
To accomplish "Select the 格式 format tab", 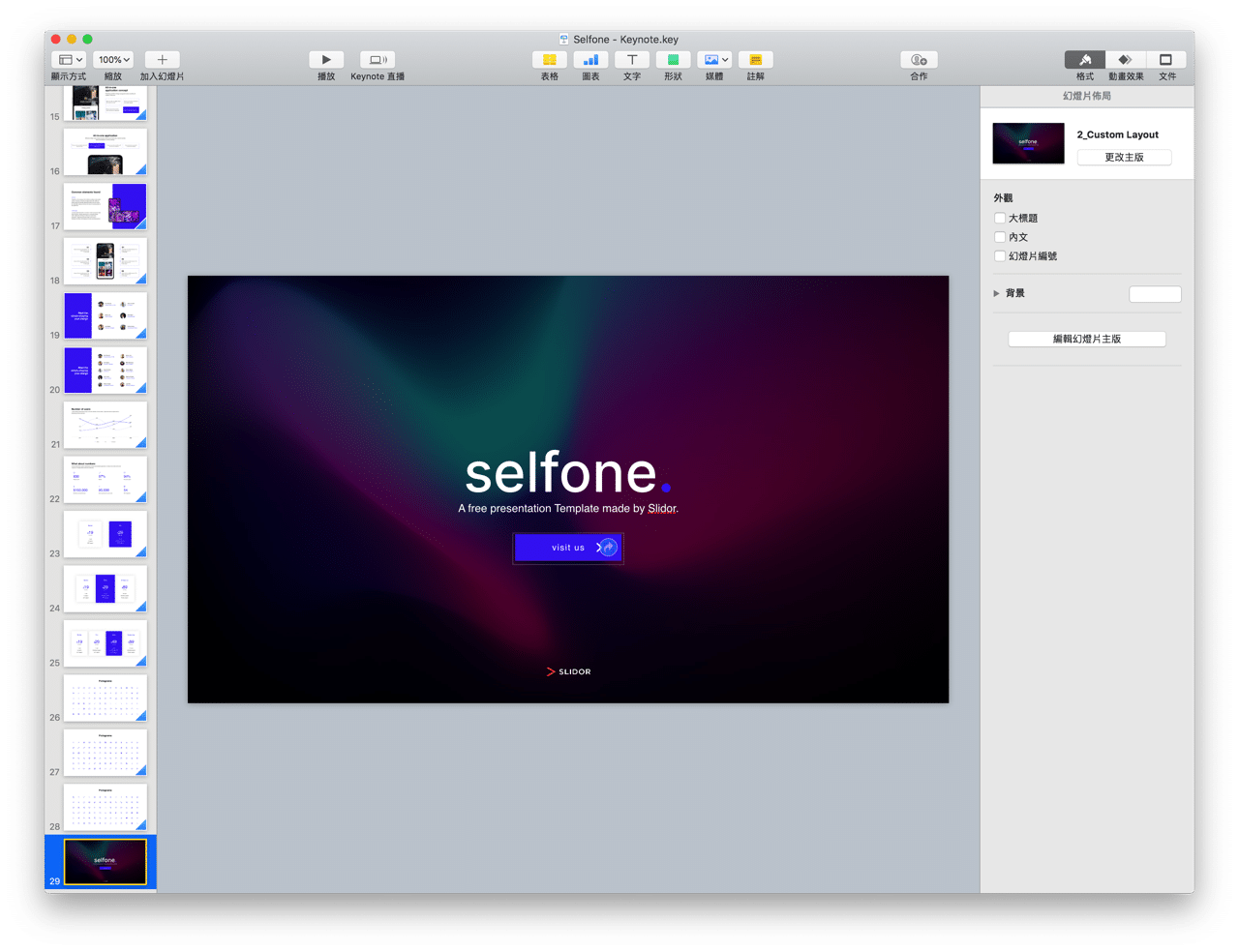I will 1084,59.
